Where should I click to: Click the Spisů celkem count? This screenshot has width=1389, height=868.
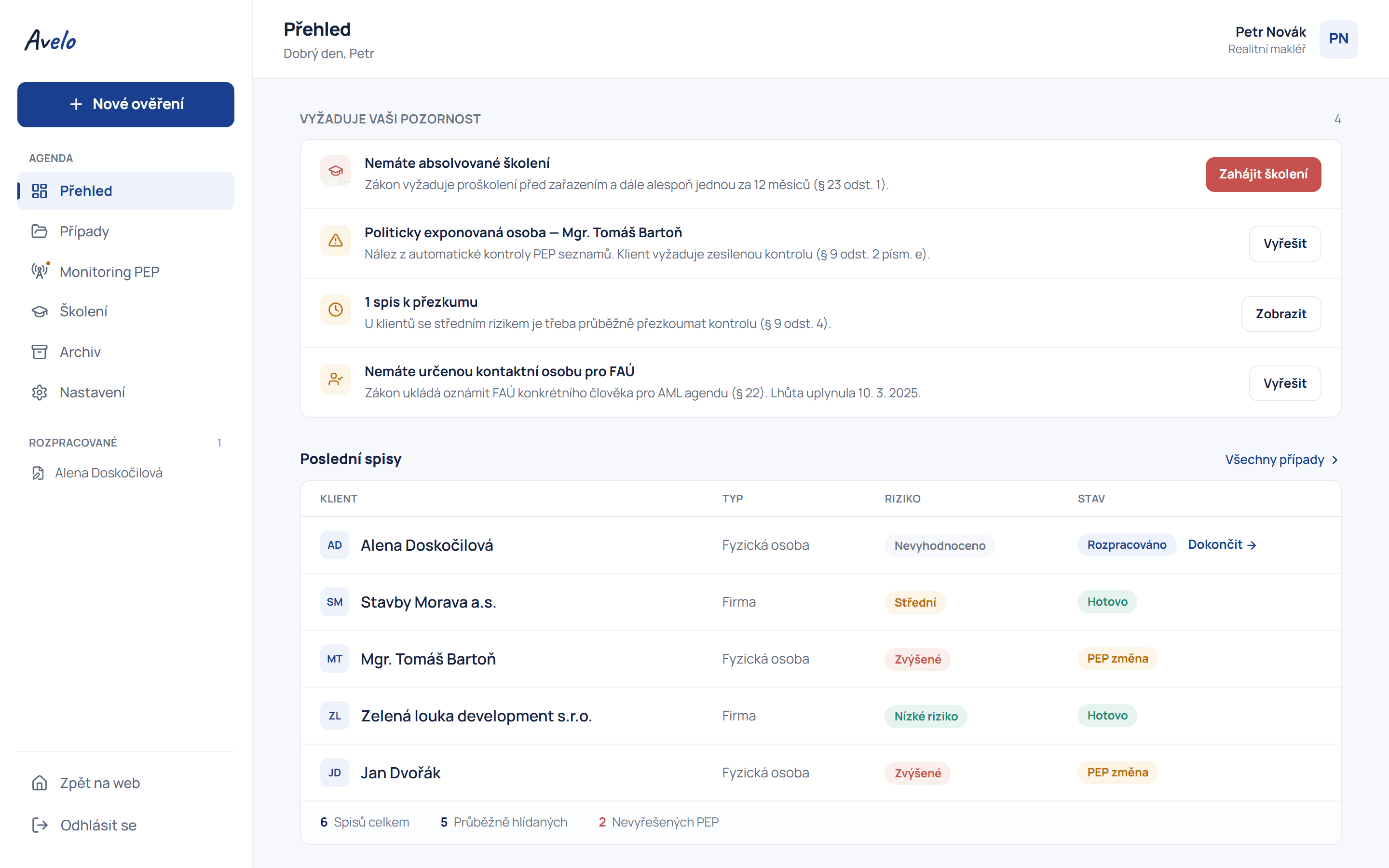365,822
